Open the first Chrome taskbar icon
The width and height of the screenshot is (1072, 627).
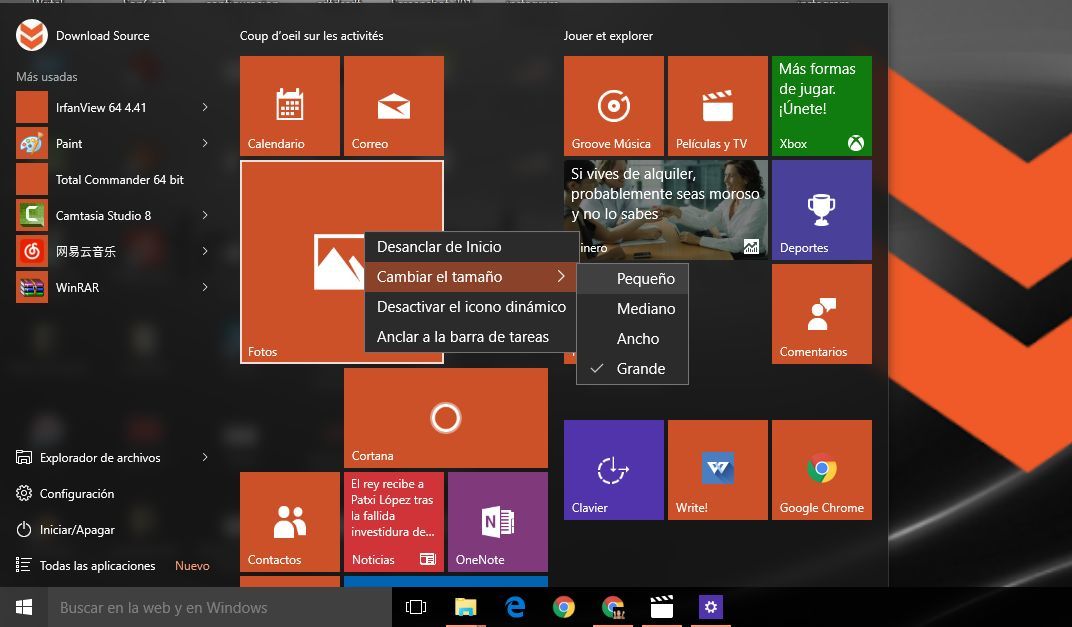(x=564, y=607)
